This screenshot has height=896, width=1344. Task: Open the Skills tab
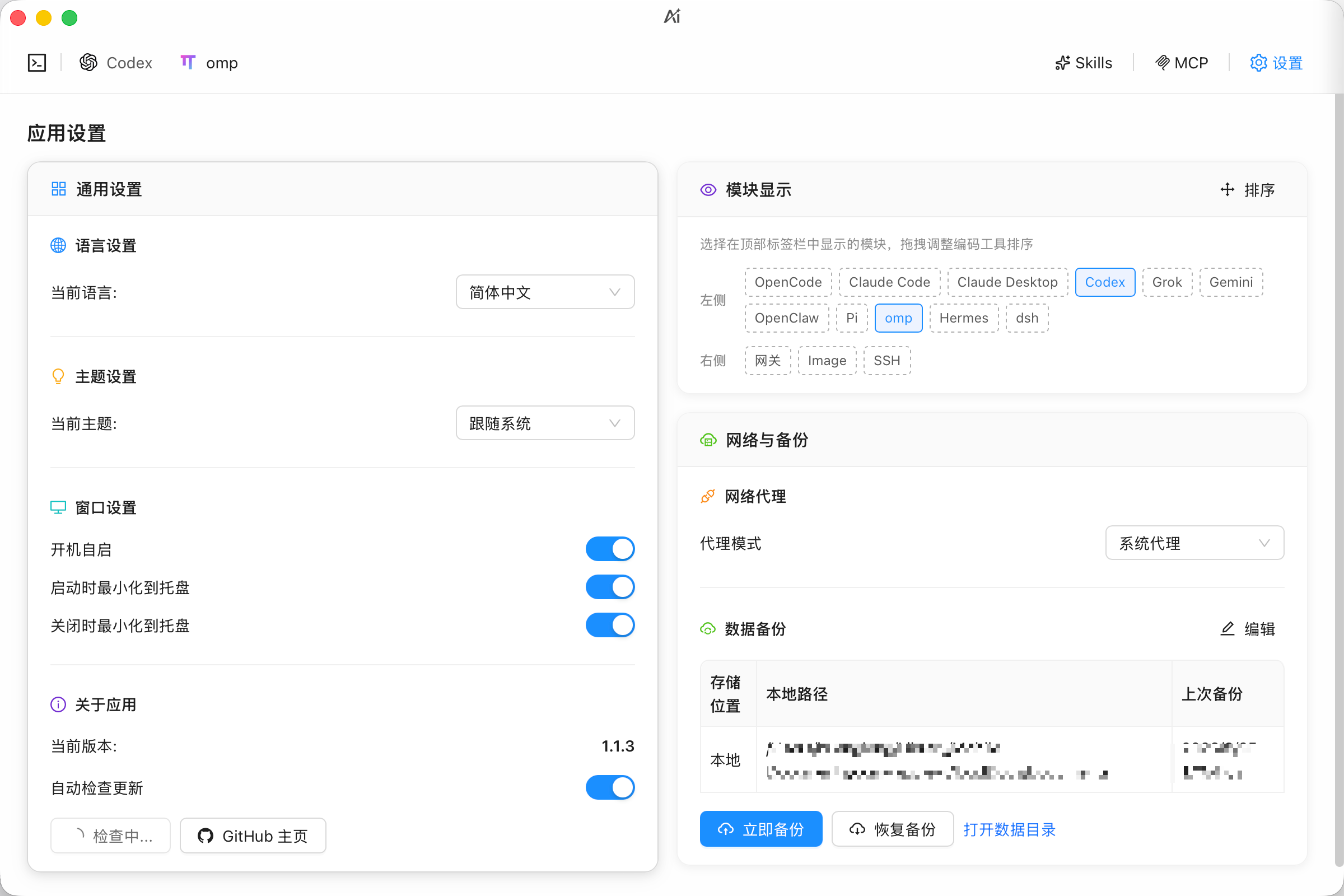[x=1084, y=63]
